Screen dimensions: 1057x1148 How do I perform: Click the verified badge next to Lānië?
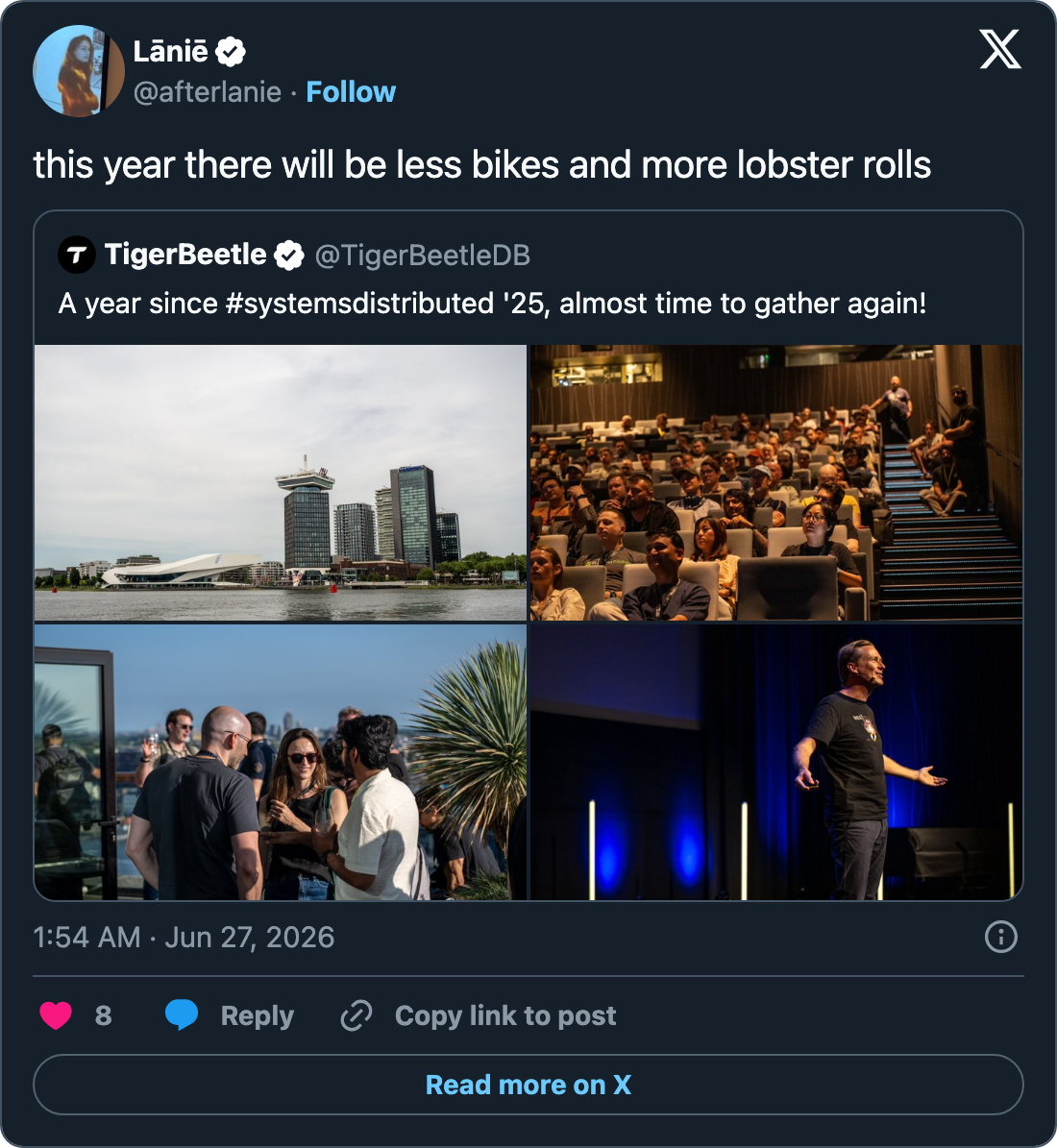231,52
